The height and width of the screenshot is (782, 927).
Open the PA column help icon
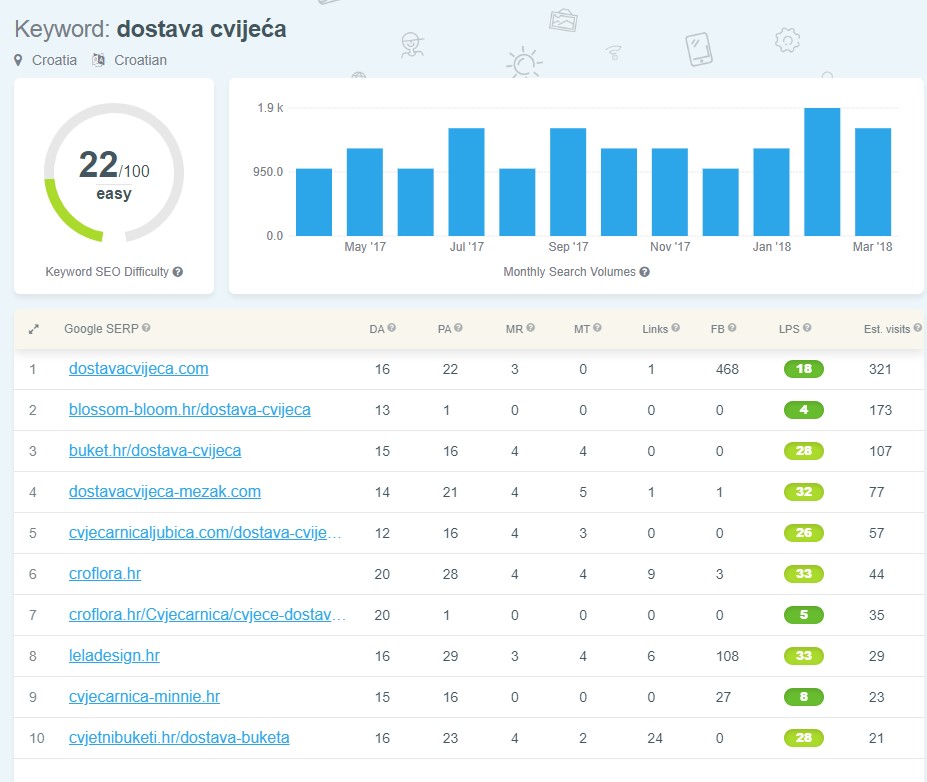[x=458, y=327]
